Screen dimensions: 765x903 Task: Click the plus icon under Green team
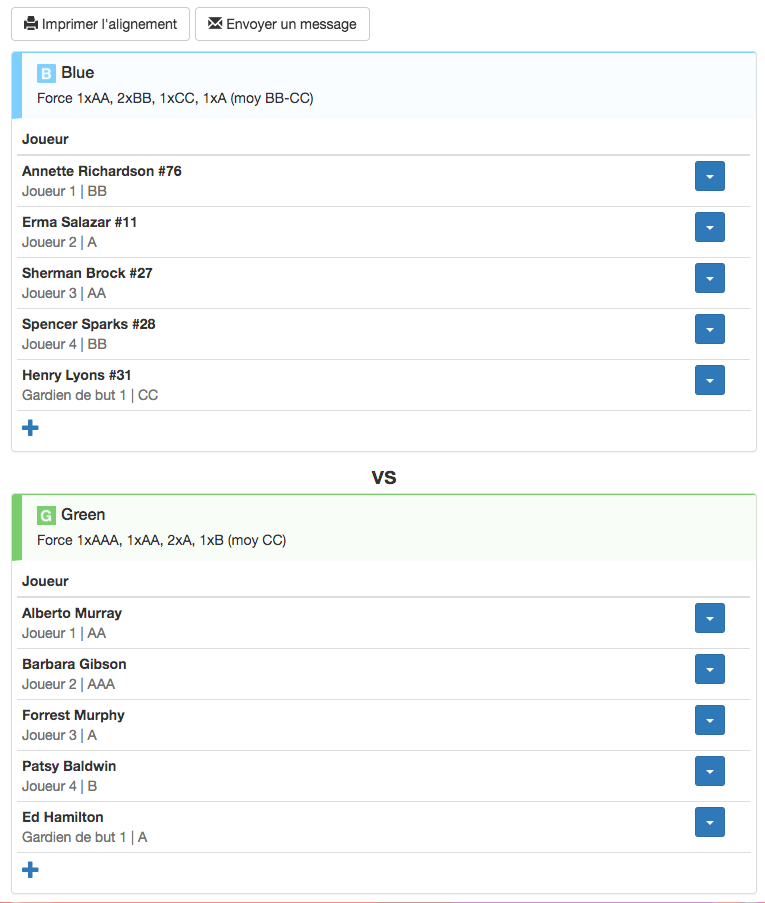point(30,870)
